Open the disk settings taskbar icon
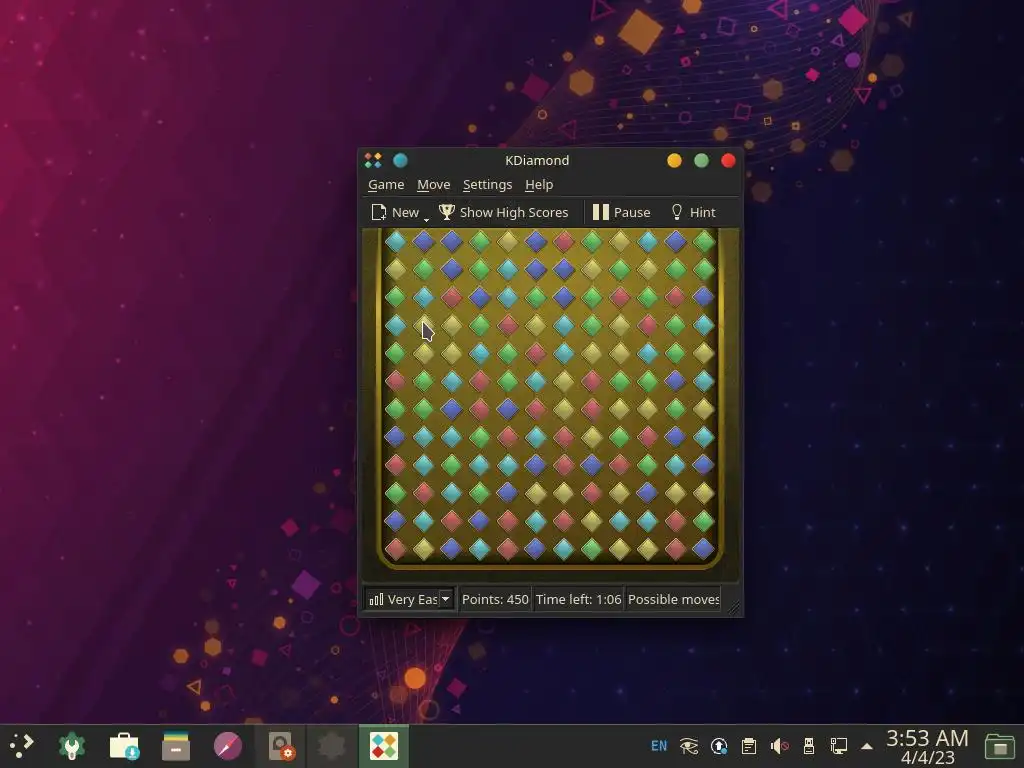Viewport: 1024px width, 768px height. pyautogui.click(x=281, y=745)
